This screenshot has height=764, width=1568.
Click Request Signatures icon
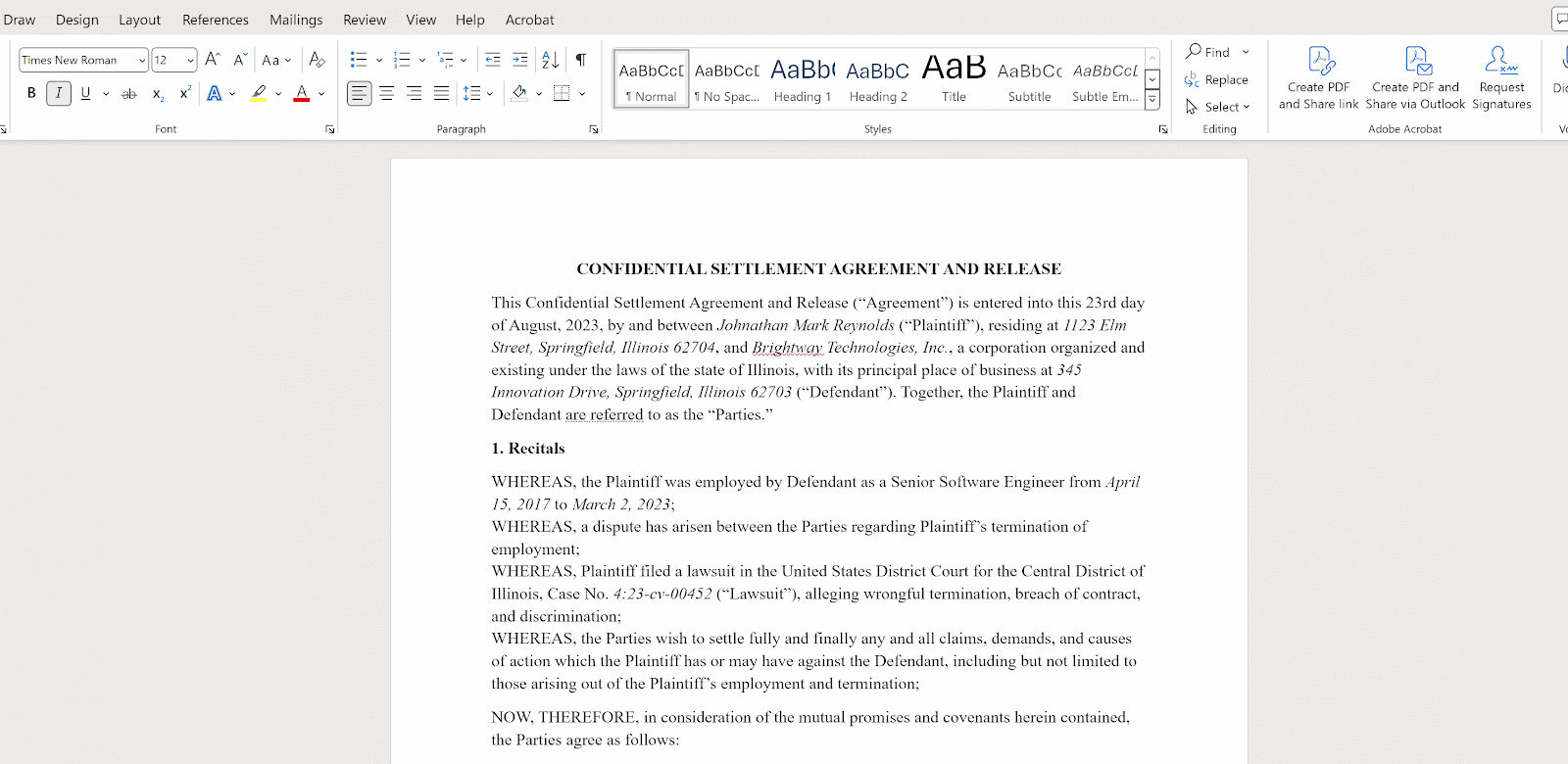tap(1501, 78)
